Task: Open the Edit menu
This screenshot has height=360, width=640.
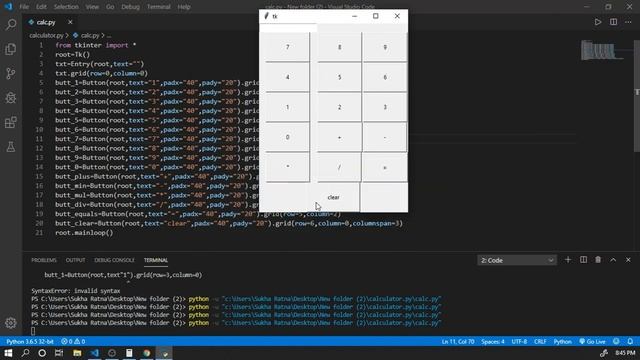Action: pyautogui.click(x=41, y=7)
